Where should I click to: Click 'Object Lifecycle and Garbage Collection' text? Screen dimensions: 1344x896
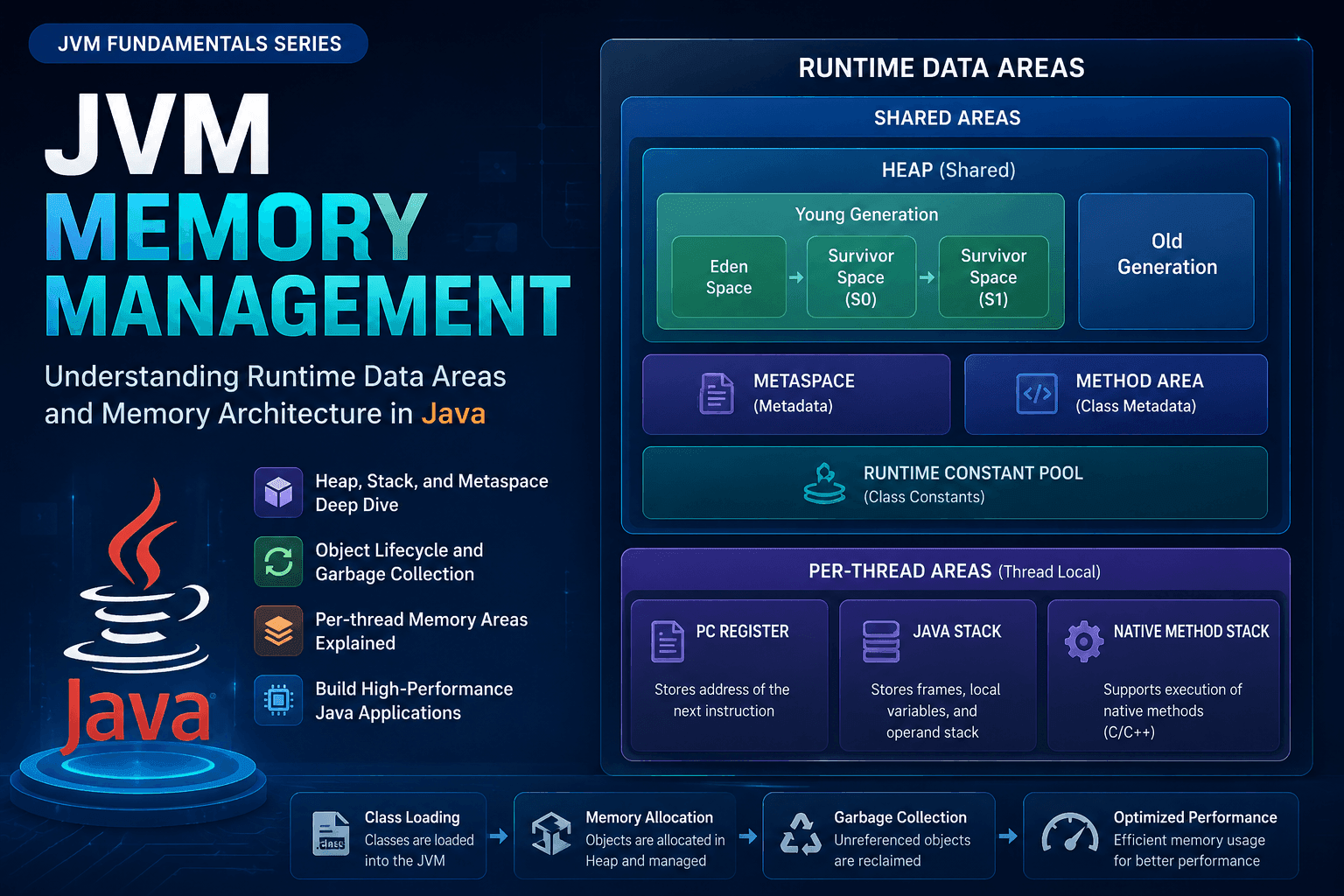tap(399, 562)
